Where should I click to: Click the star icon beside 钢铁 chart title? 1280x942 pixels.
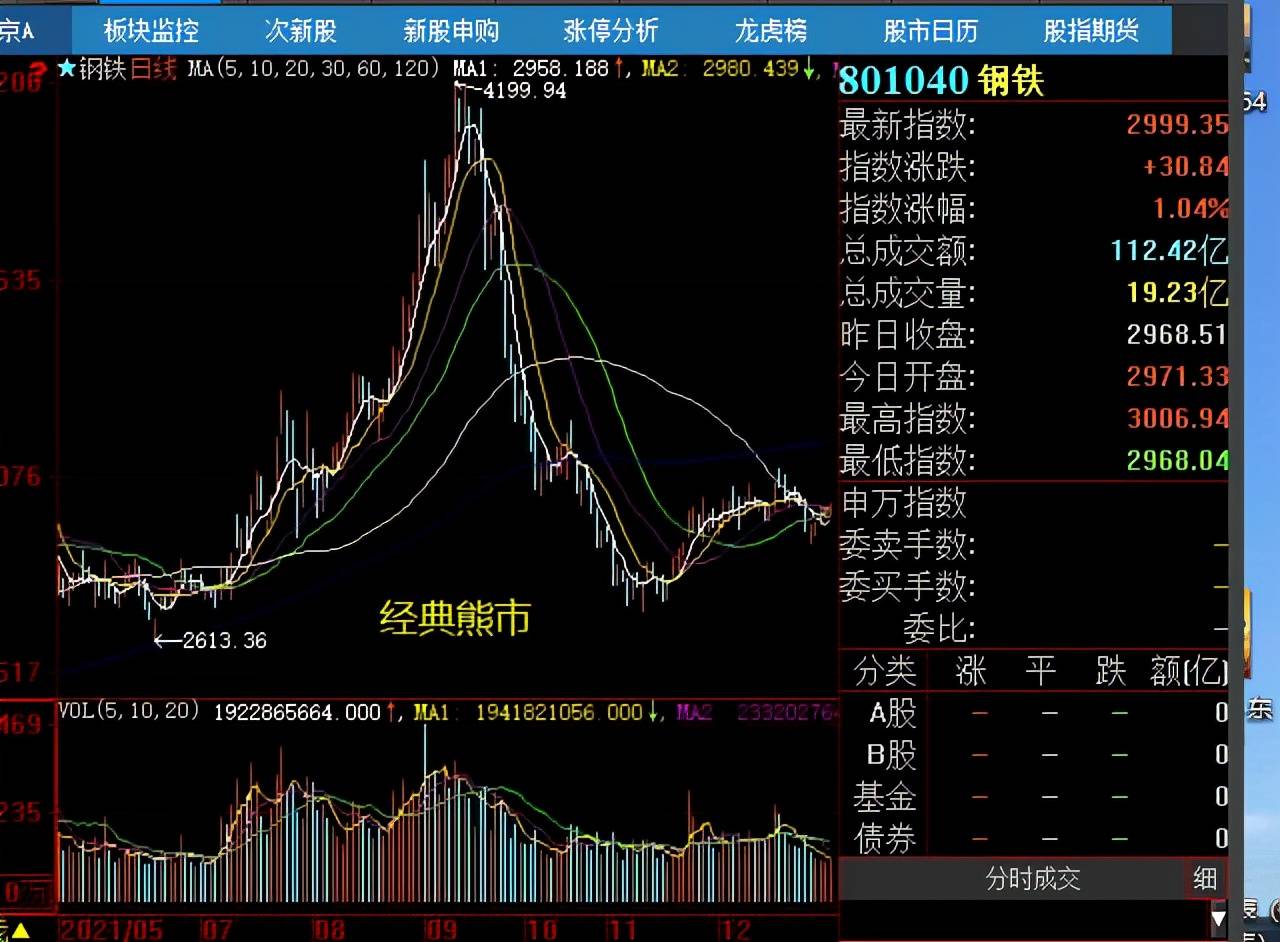tap(66, 68)
